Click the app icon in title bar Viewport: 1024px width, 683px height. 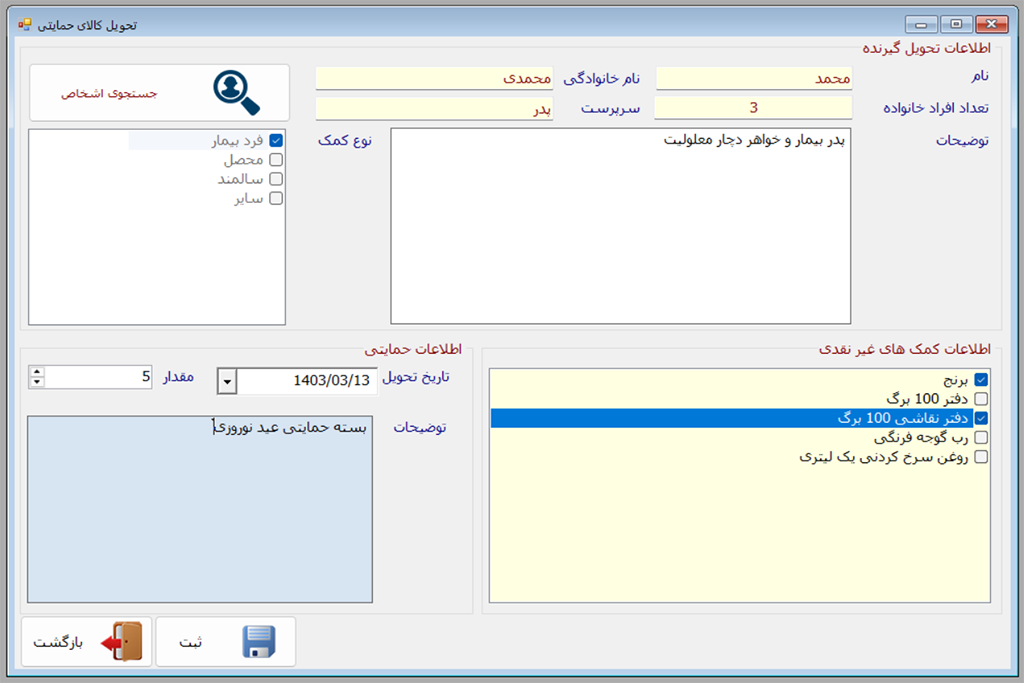pos(25,24)
